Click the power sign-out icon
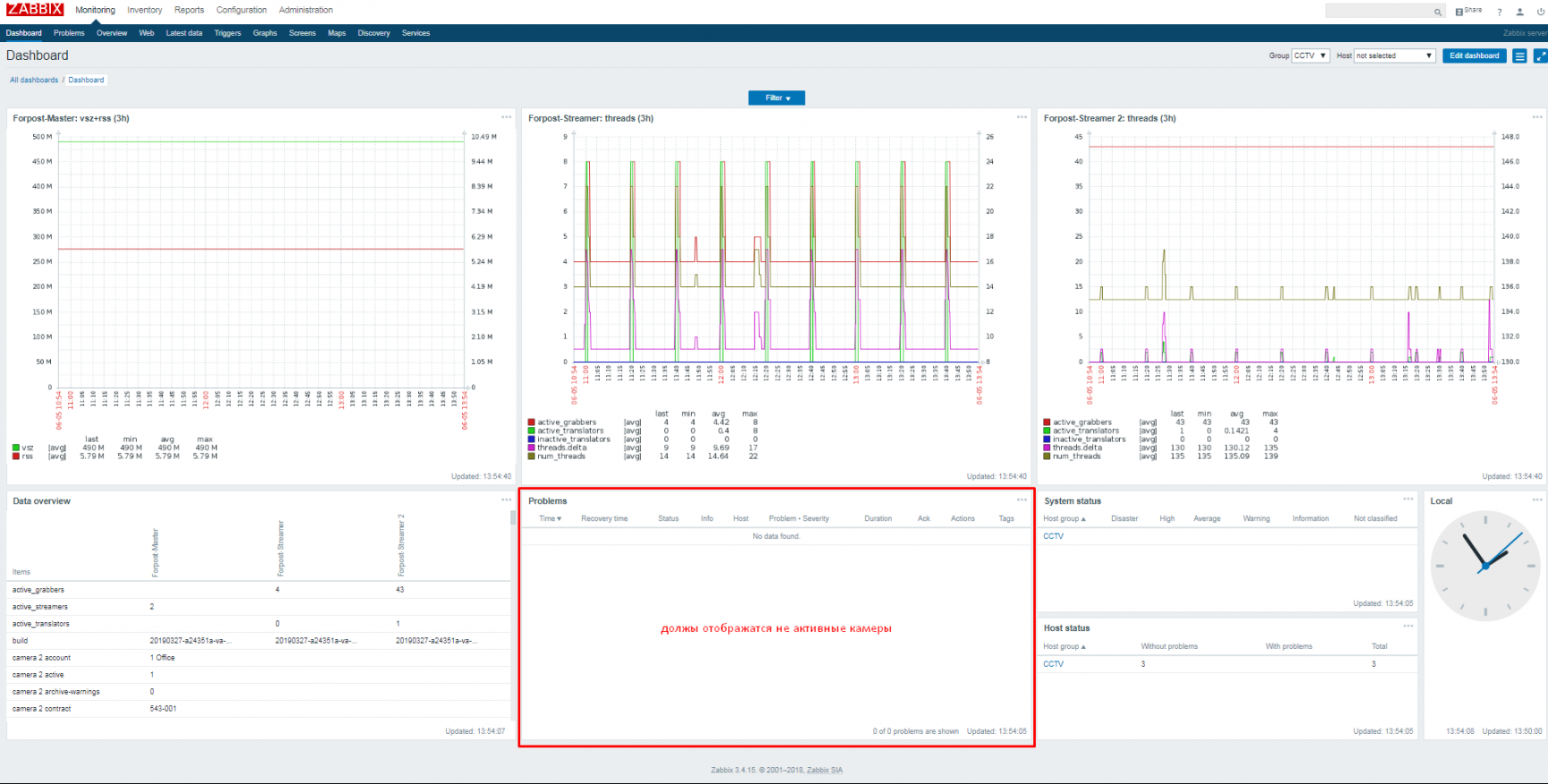 point(1540,12)
